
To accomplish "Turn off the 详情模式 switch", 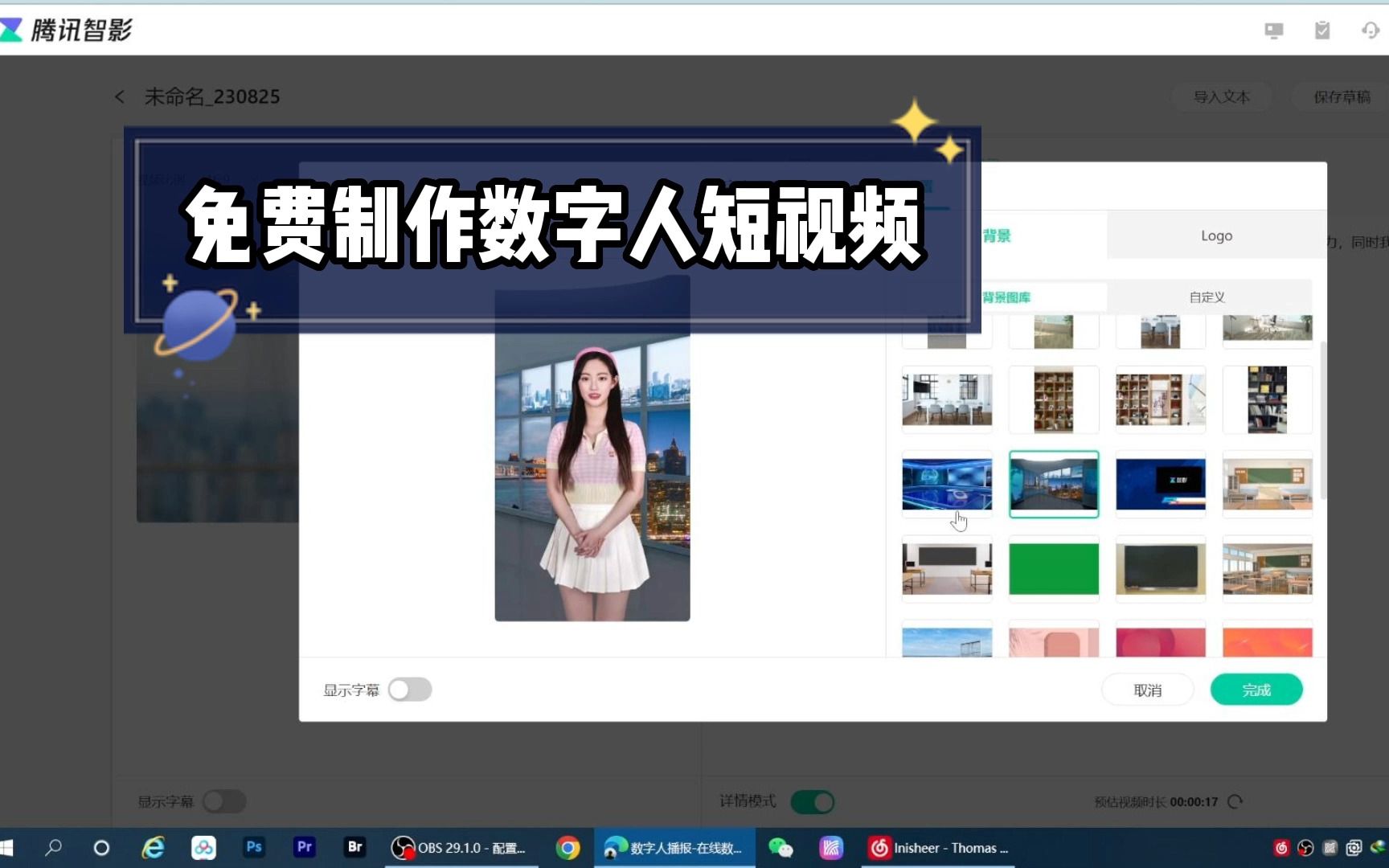I will pos(813,801).
